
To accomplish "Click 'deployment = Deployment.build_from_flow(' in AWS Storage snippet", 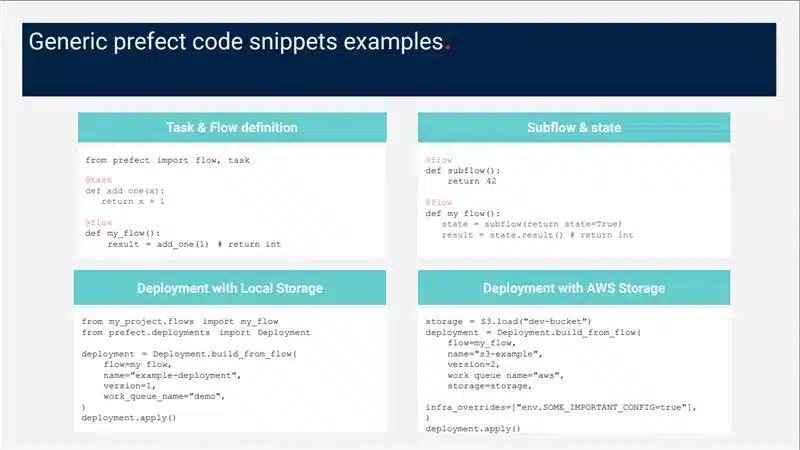I will point(533,333).
